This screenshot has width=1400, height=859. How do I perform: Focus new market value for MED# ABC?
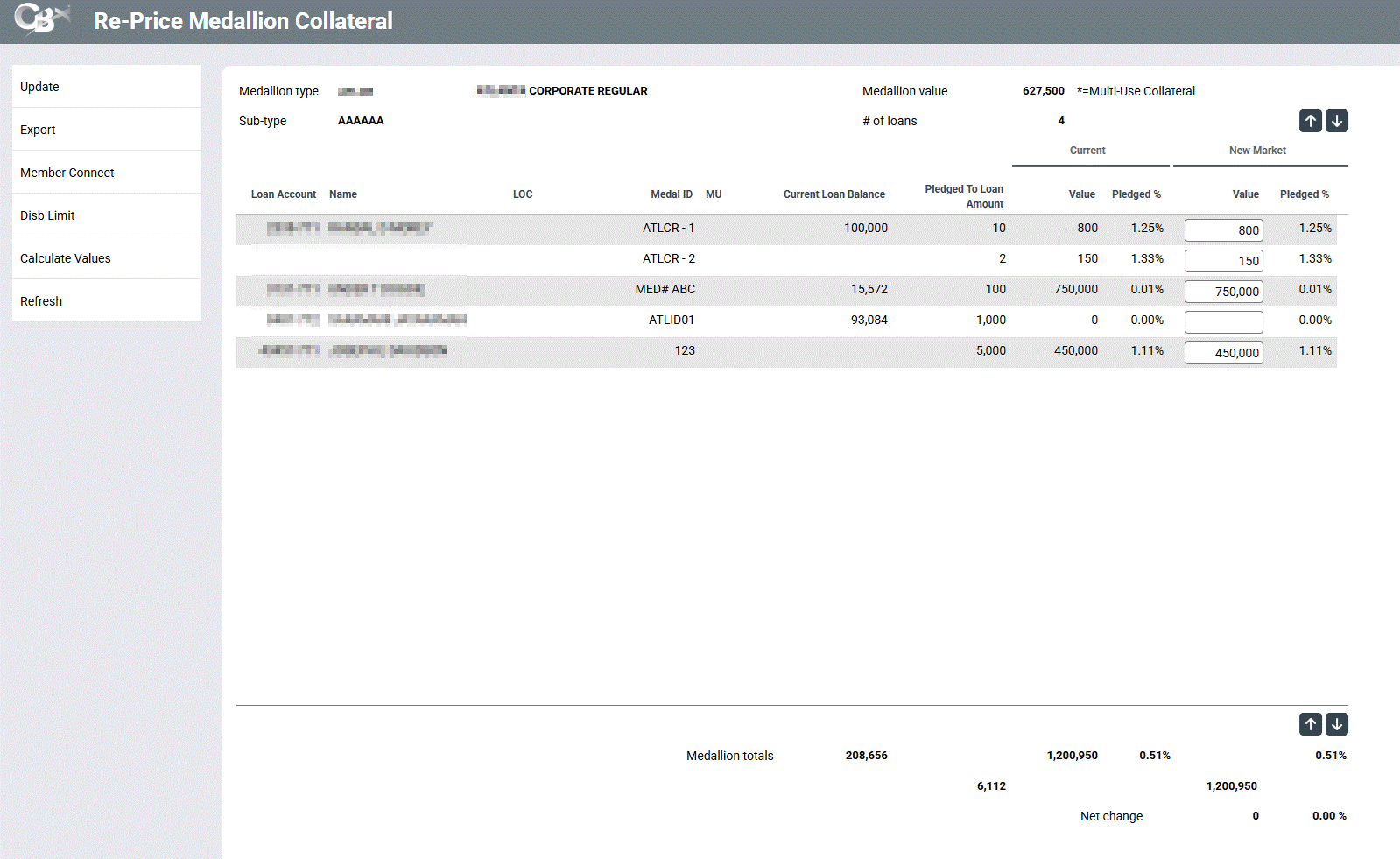(1223, 292)
